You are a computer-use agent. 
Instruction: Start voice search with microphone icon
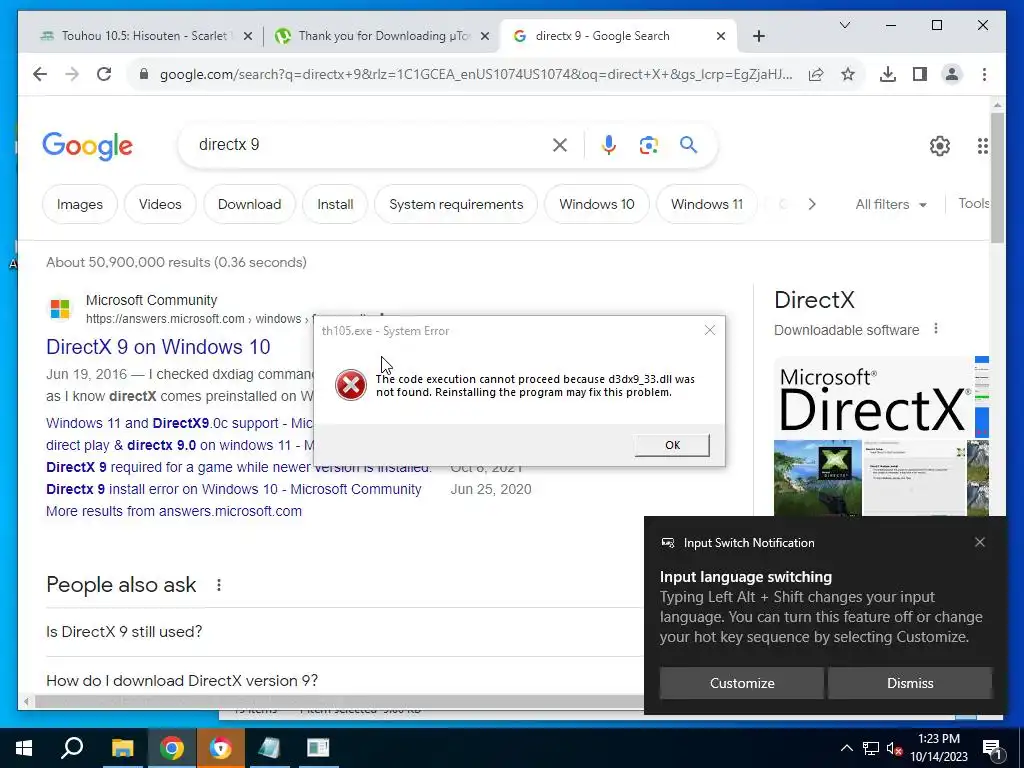click(609, 145)
